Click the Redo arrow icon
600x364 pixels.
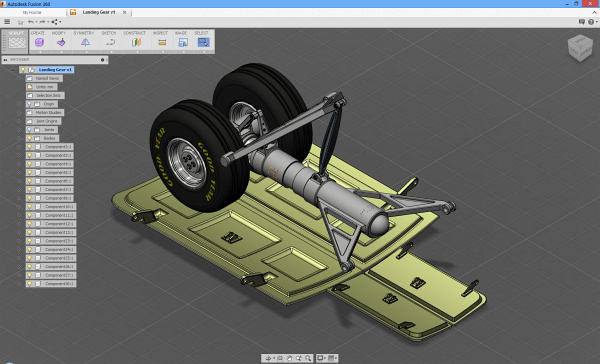42,22
